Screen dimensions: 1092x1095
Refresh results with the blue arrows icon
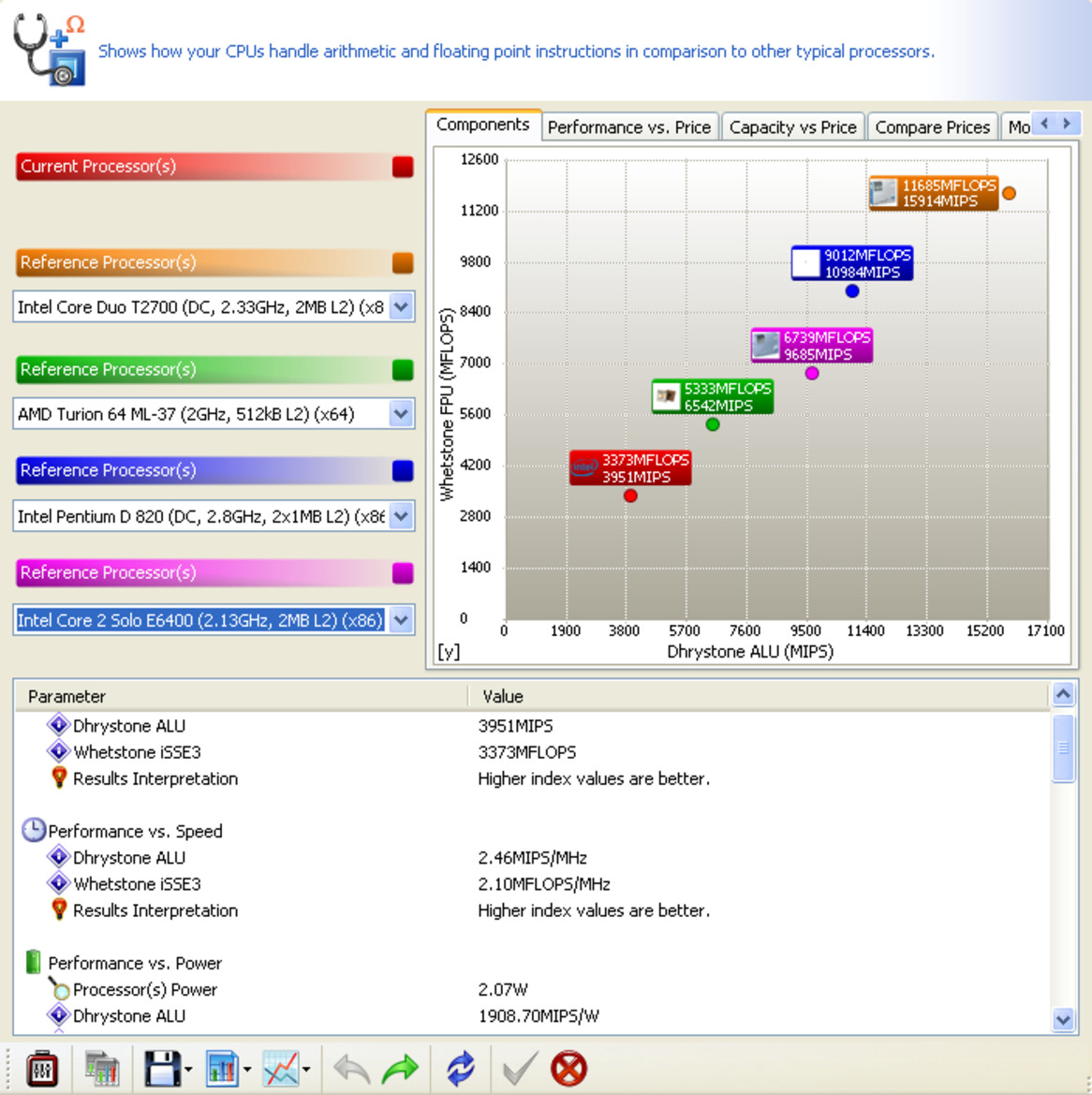click(x=460, y=1066)
